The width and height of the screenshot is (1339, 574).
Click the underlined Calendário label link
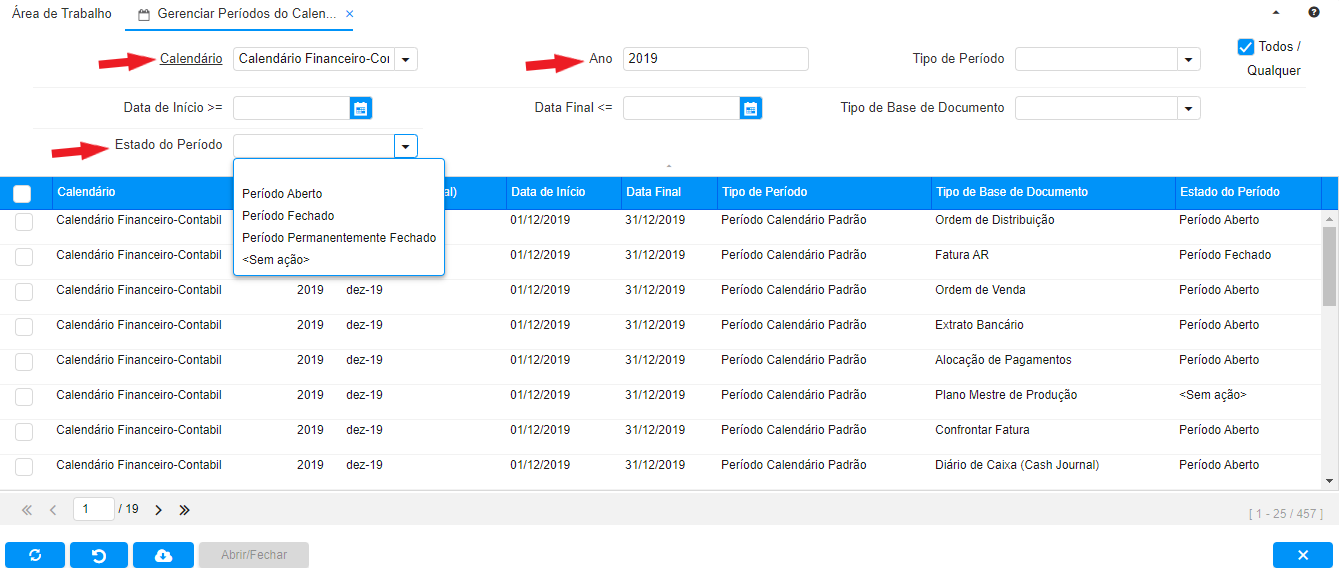[191, 59]
